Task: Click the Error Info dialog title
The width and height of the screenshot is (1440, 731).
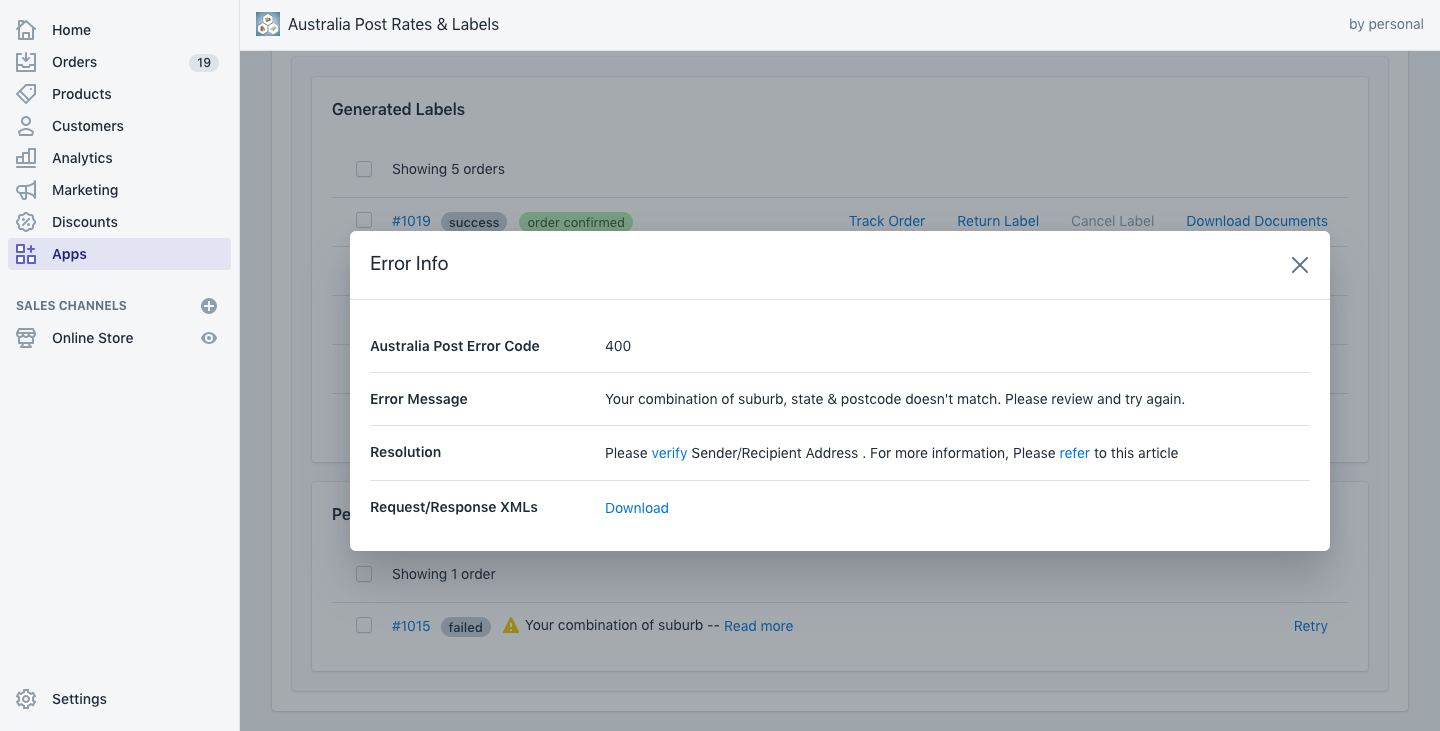Action: click(x=409, y=264)
